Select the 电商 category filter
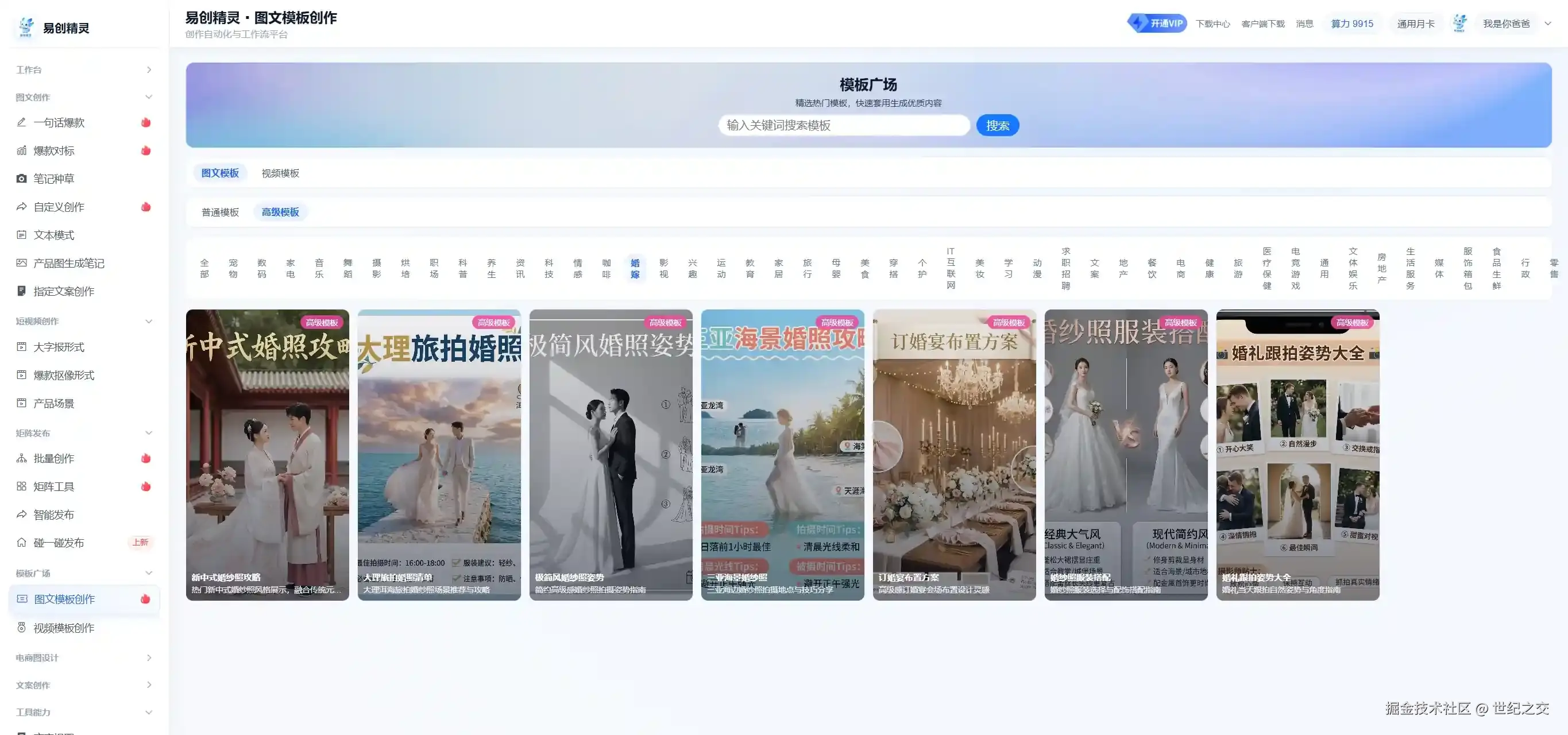The height and width of the screenshot is (735, 1568). click(1180, 268)
